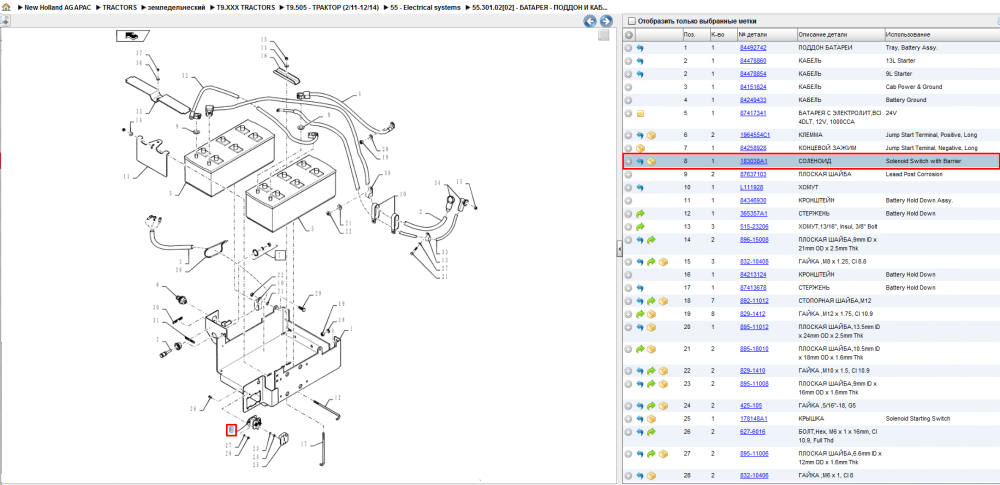Click blue arrow icon for part 84478860
The height and width of the screenshot is (485, 1000).
640,61
